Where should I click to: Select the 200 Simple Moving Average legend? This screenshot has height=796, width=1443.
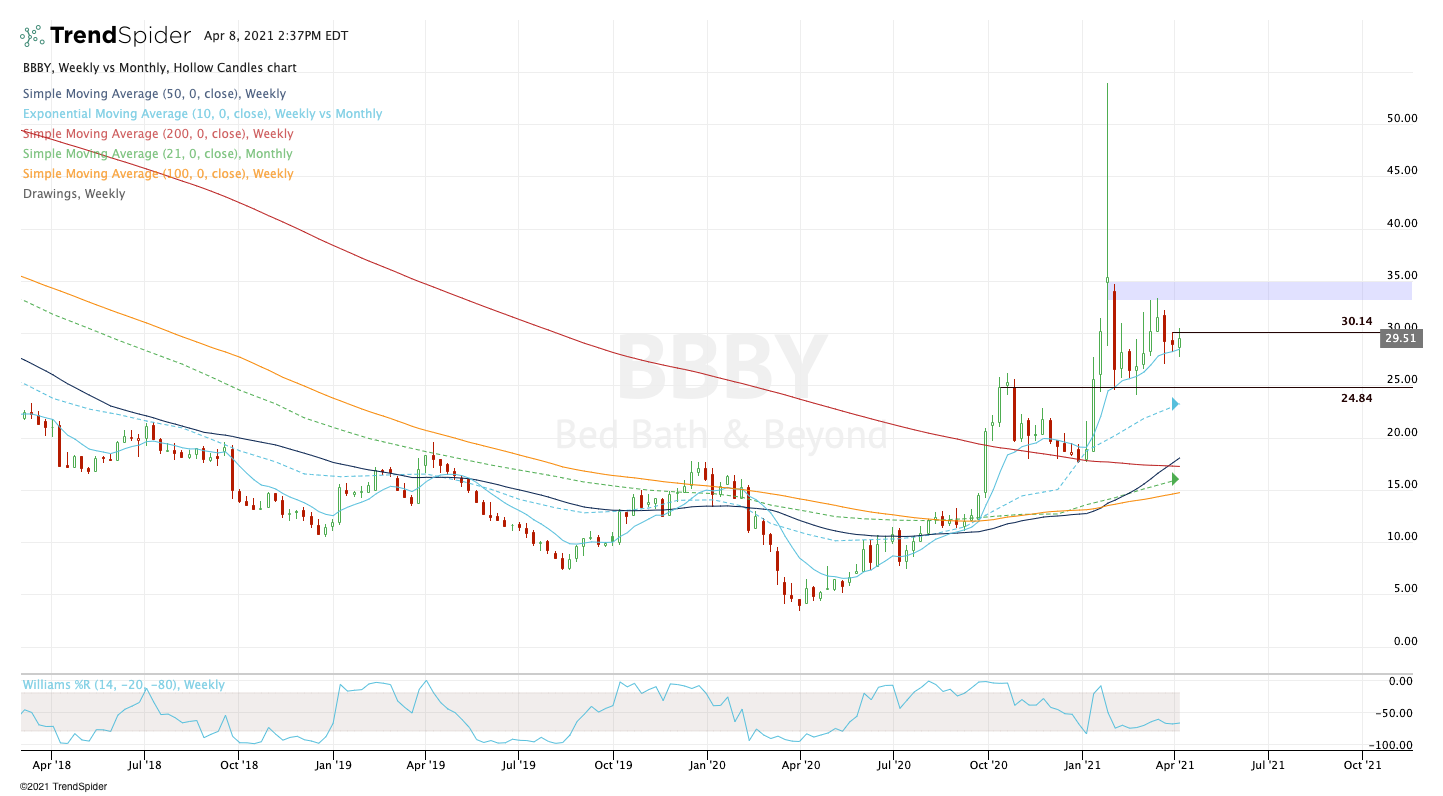pyautogui.click(x=158, y=134)
